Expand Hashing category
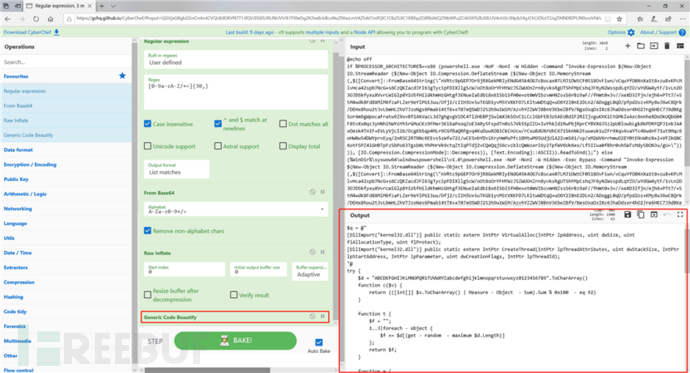 pyautogui.click(x=13, y=297)
